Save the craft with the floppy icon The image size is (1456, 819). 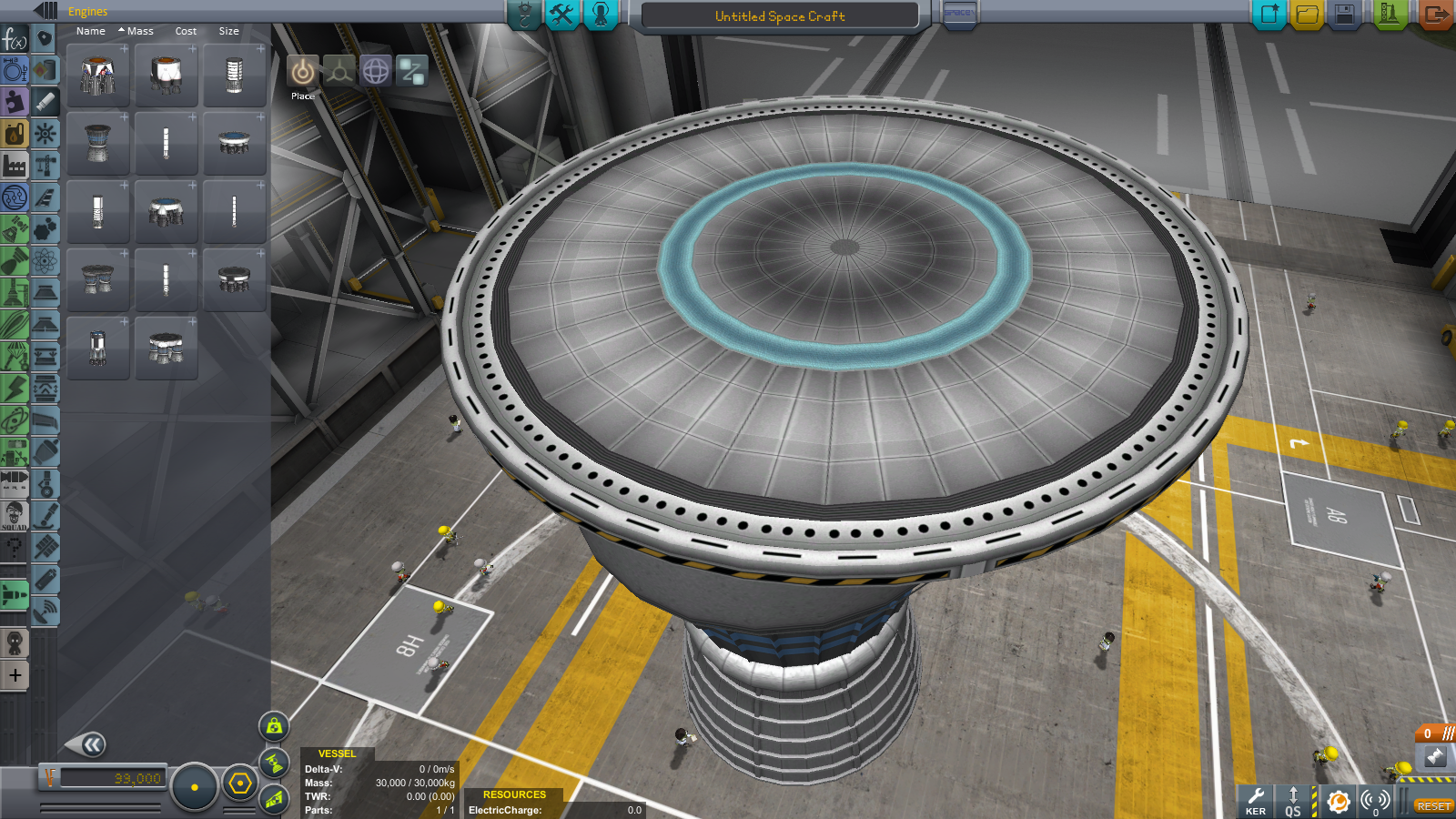click(x=1344, y=14)
